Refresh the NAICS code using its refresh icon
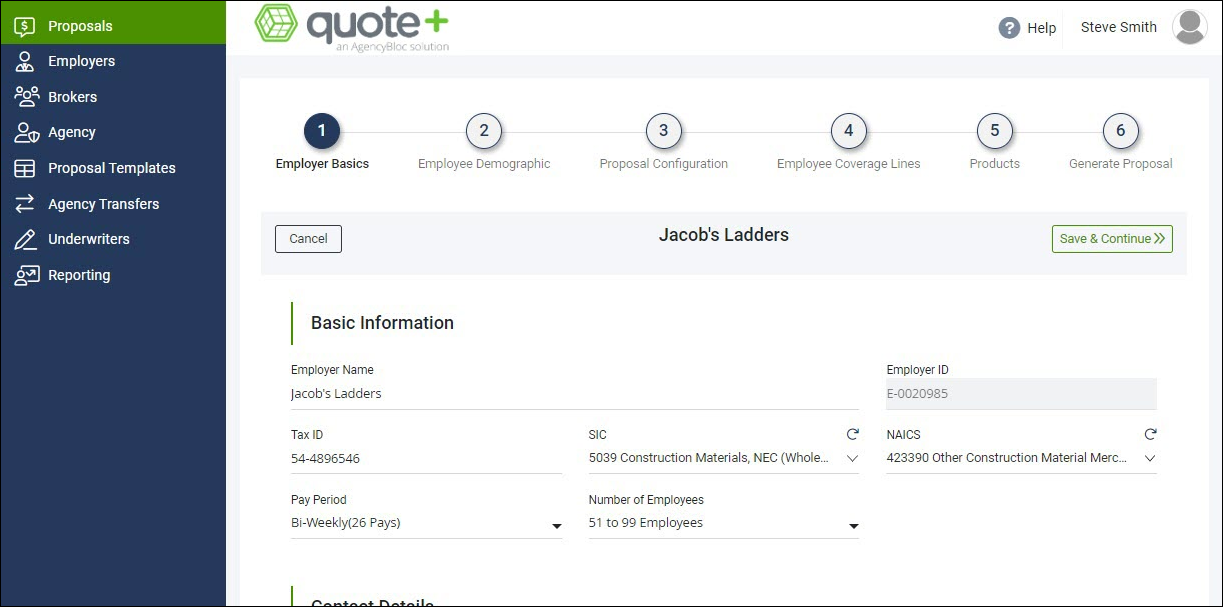Screen dimensions: 1223x607 (1150, 434)
